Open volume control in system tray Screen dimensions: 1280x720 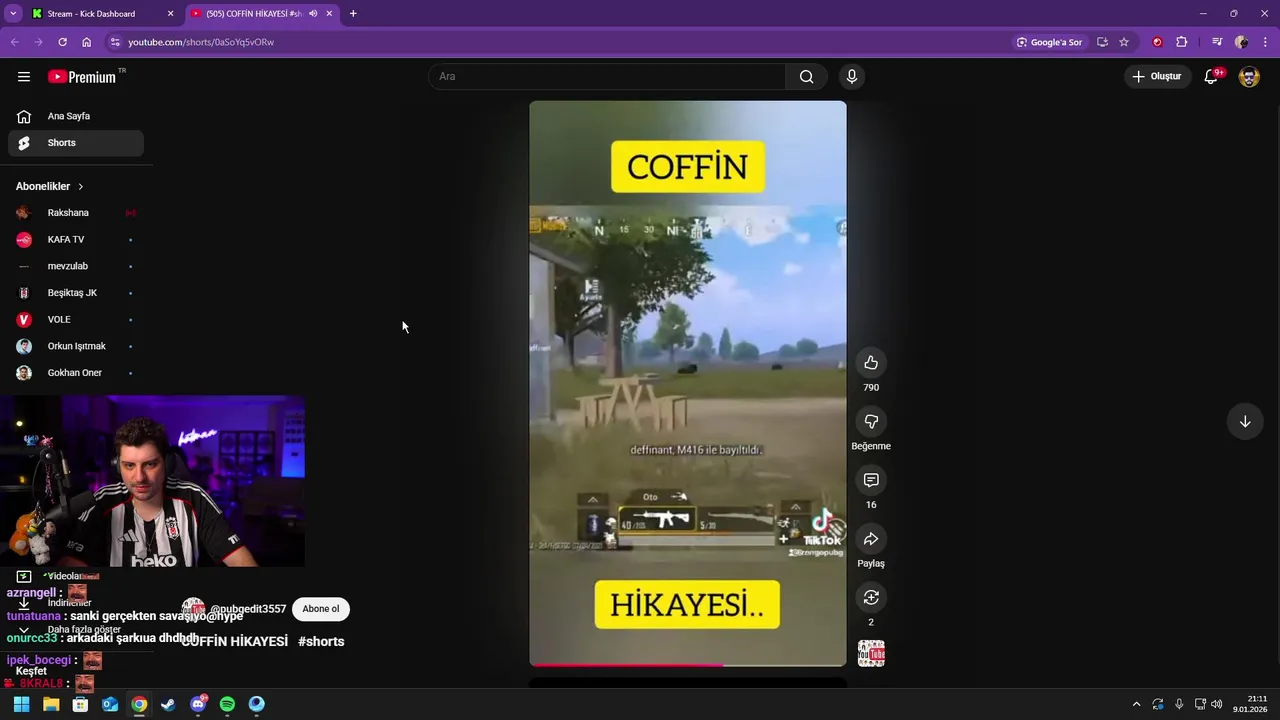(x=1217, y=704)
